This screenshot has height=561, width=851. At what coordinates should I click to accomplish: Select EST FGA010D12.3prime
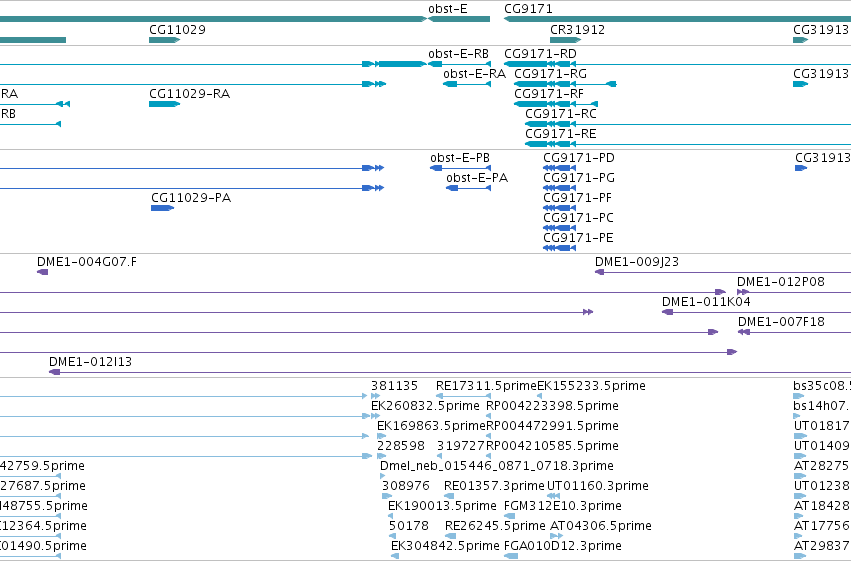point(511,556)
